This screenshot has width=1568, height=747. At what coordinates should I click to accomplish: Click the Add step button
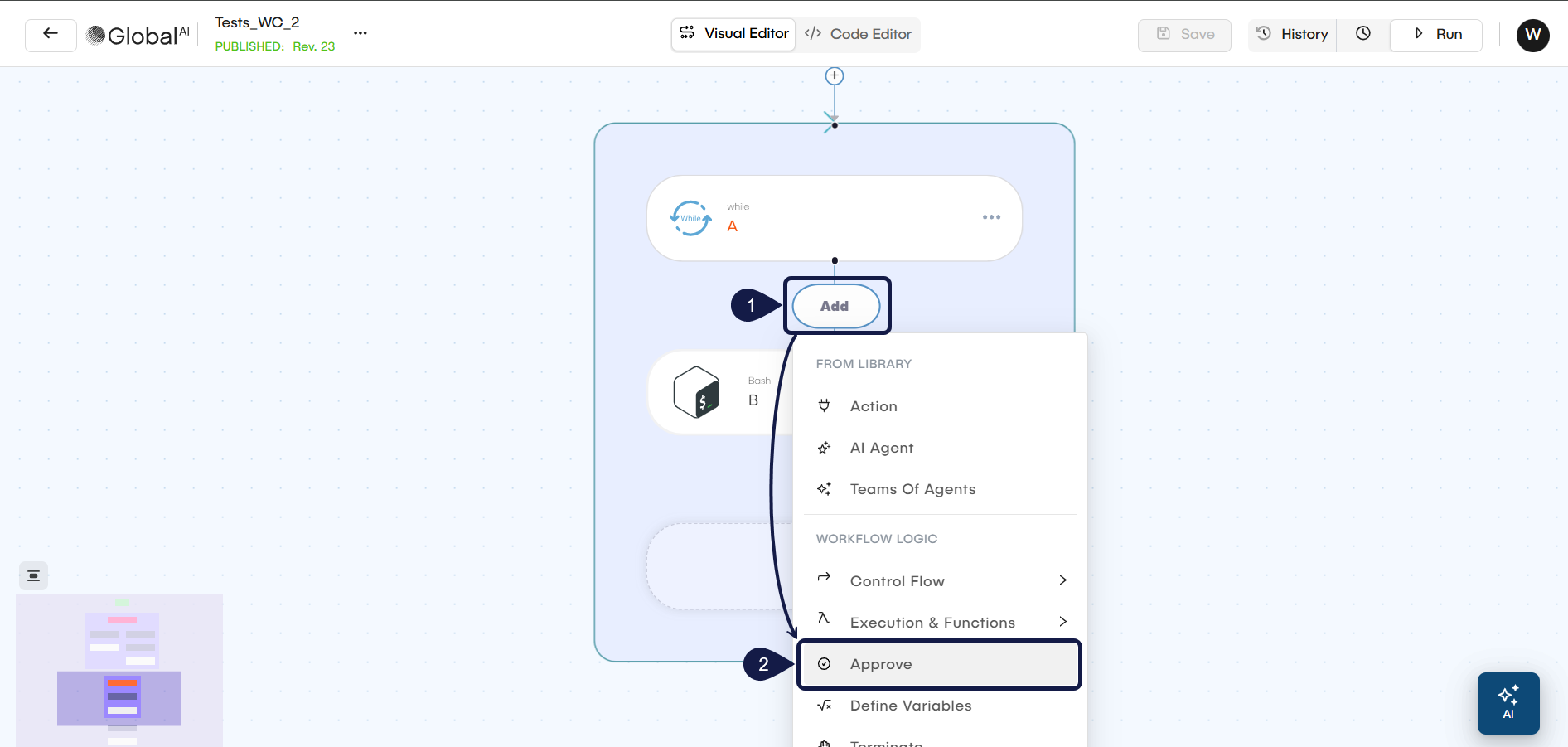835,306
